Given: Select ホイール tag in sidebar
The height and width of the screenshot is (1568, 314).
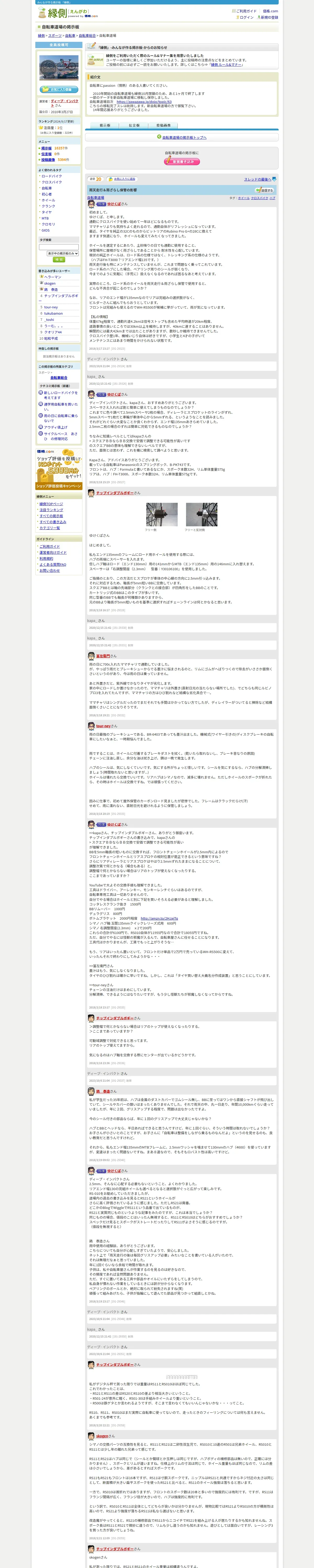Looking at the screenshot, I should point(48,200).
